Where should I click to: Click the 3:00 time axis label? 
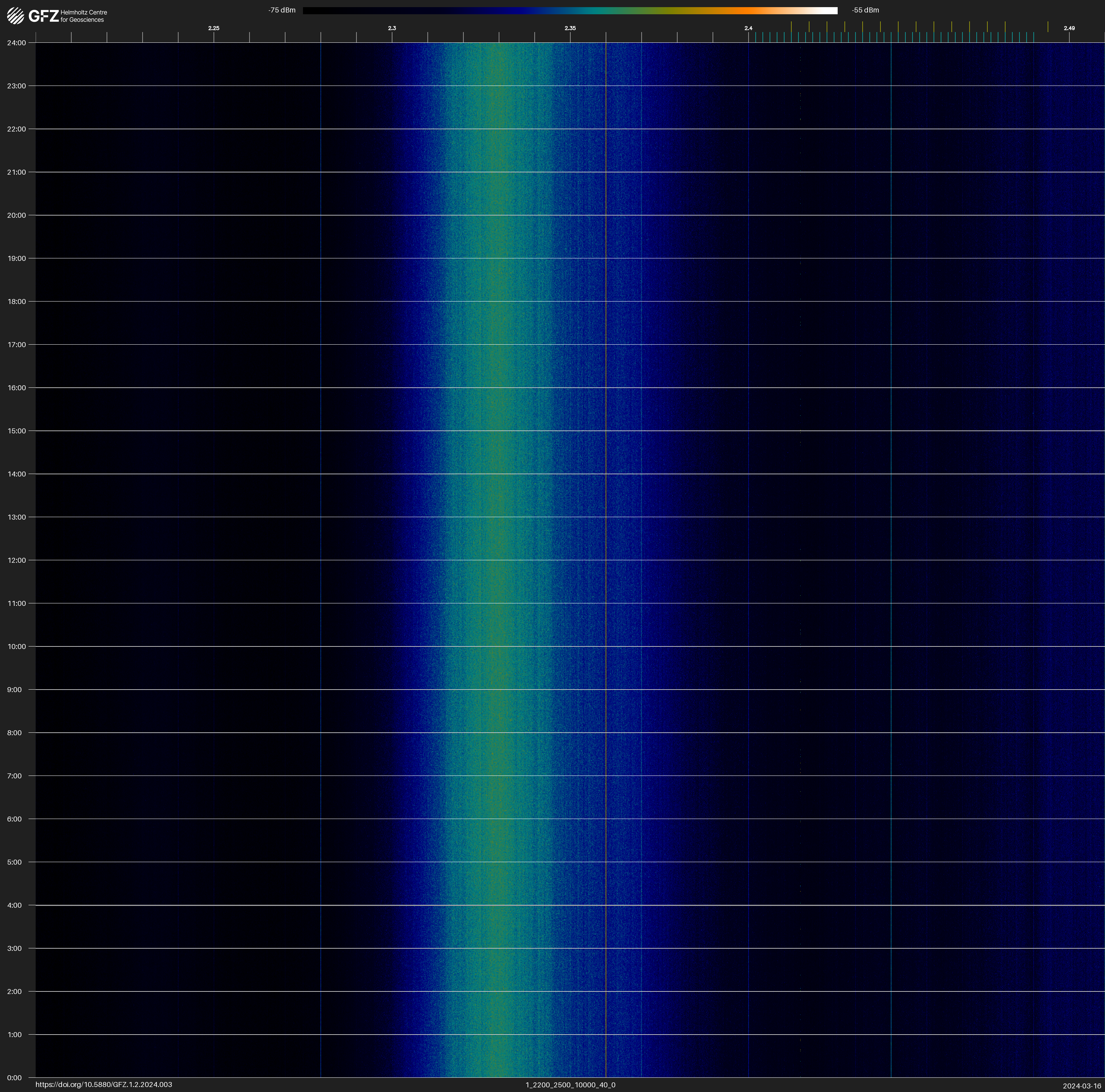tap(15, 948)
